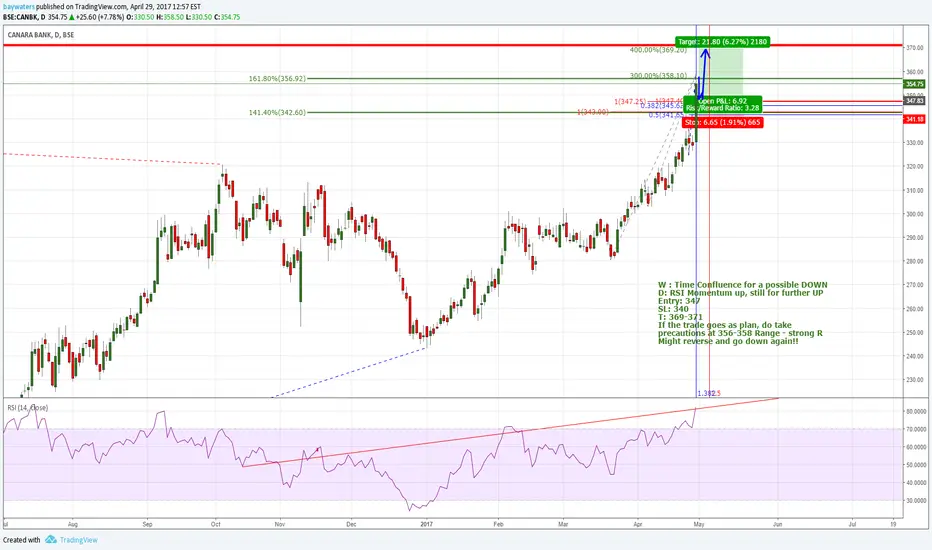Viewport: 932px width, 550px height.
Task: Click the 'C:354.75' close value in header
Action: [228, 17]
